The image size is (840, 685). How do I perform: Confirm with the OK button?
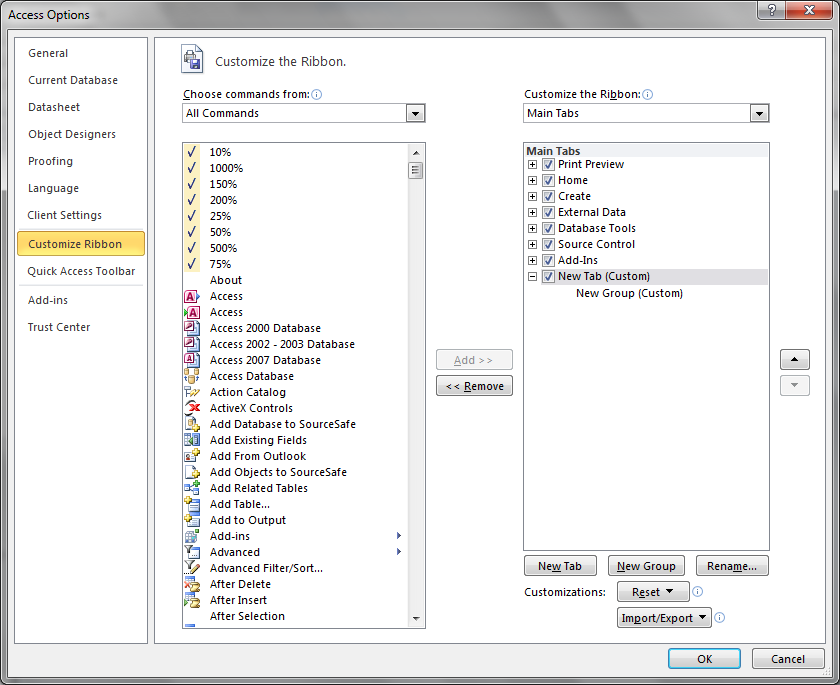704,659
